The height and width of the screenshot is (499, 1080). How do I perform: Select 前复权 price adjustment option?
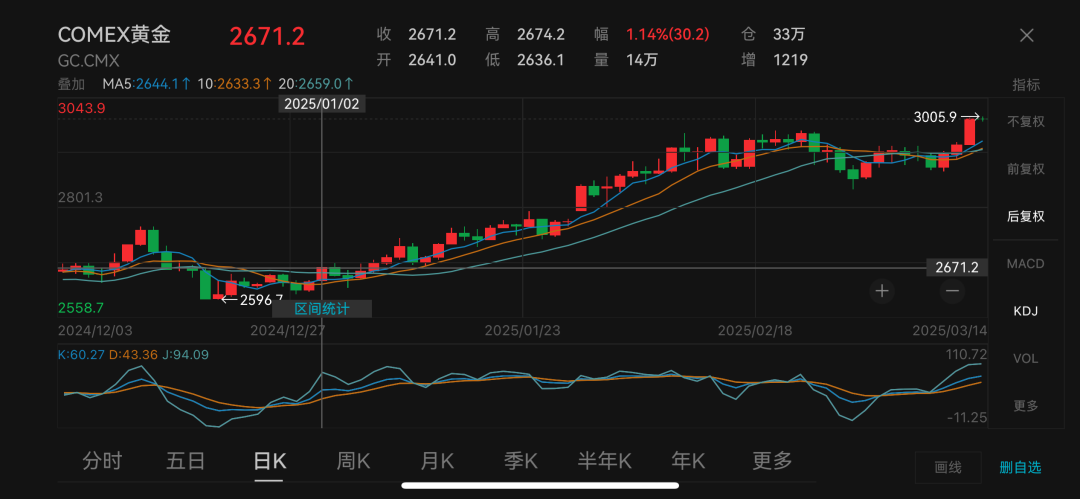point(1025,169)
